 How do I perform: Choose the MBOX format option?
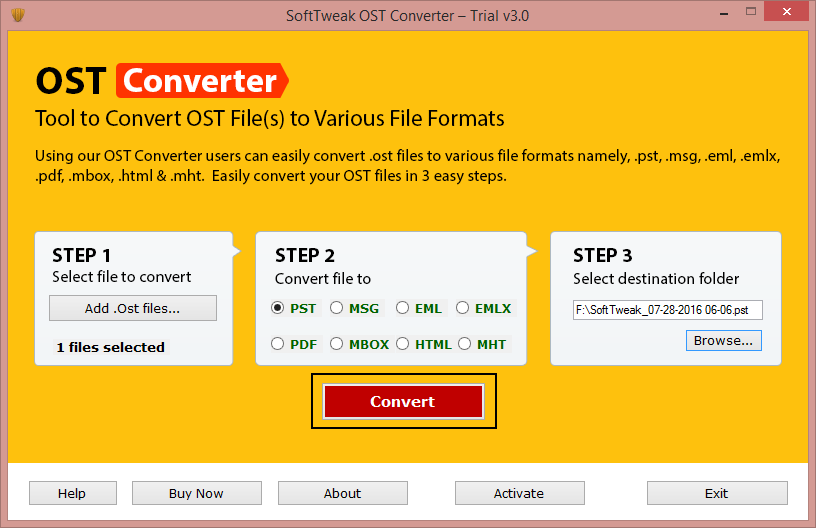337,344
